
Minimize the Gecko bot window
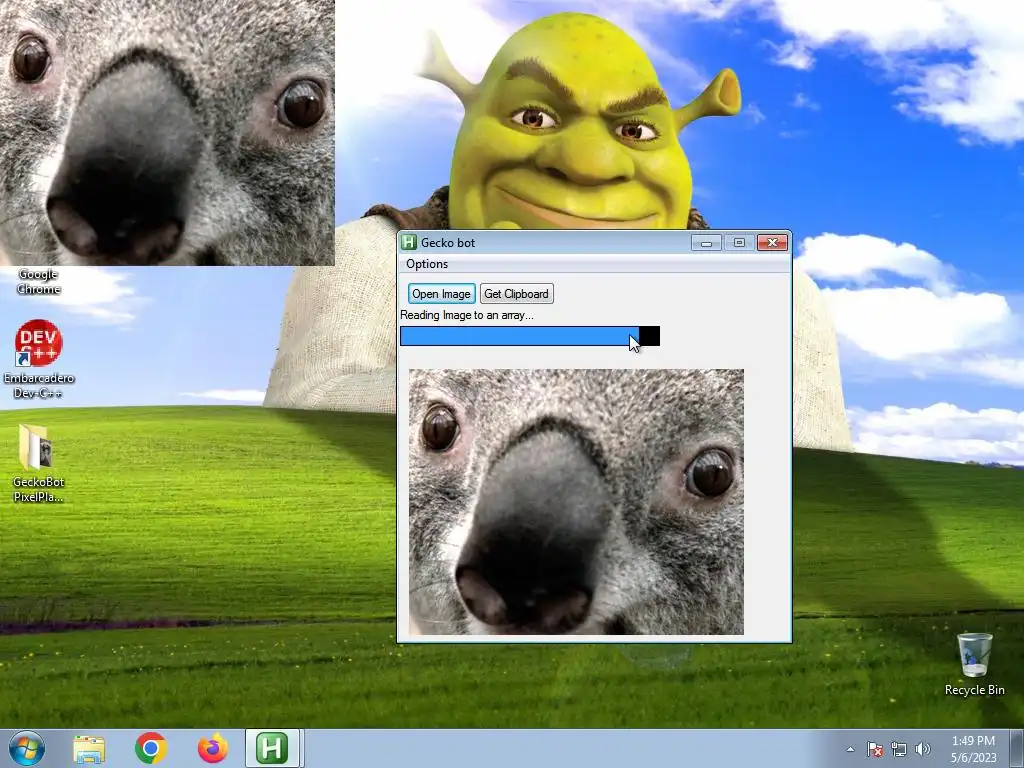[x=706, y=242]
